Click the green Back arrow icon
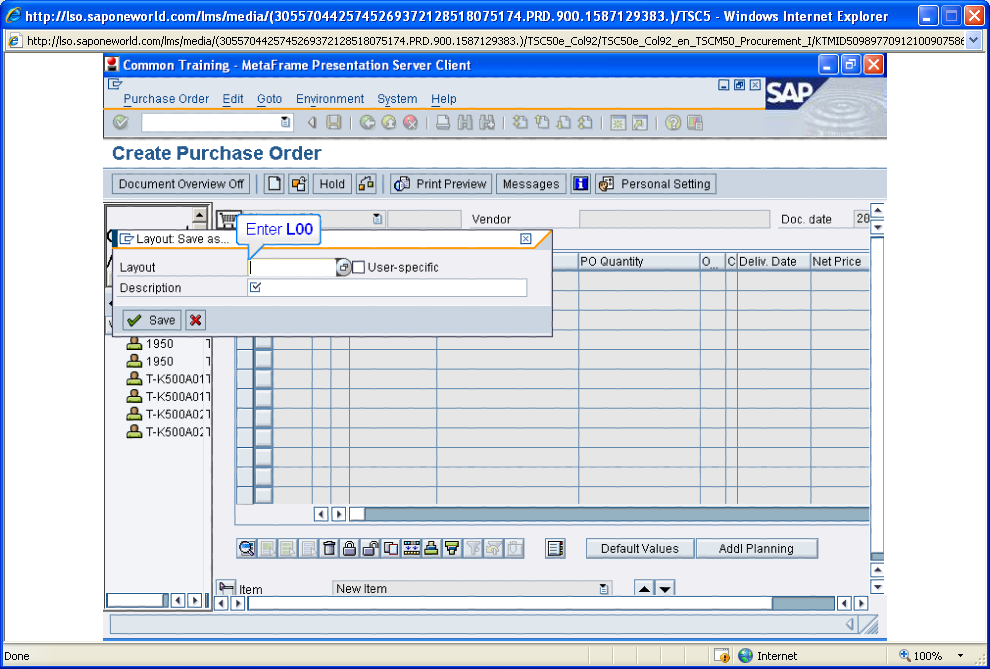The image size is (990, 669). point(367,122)
